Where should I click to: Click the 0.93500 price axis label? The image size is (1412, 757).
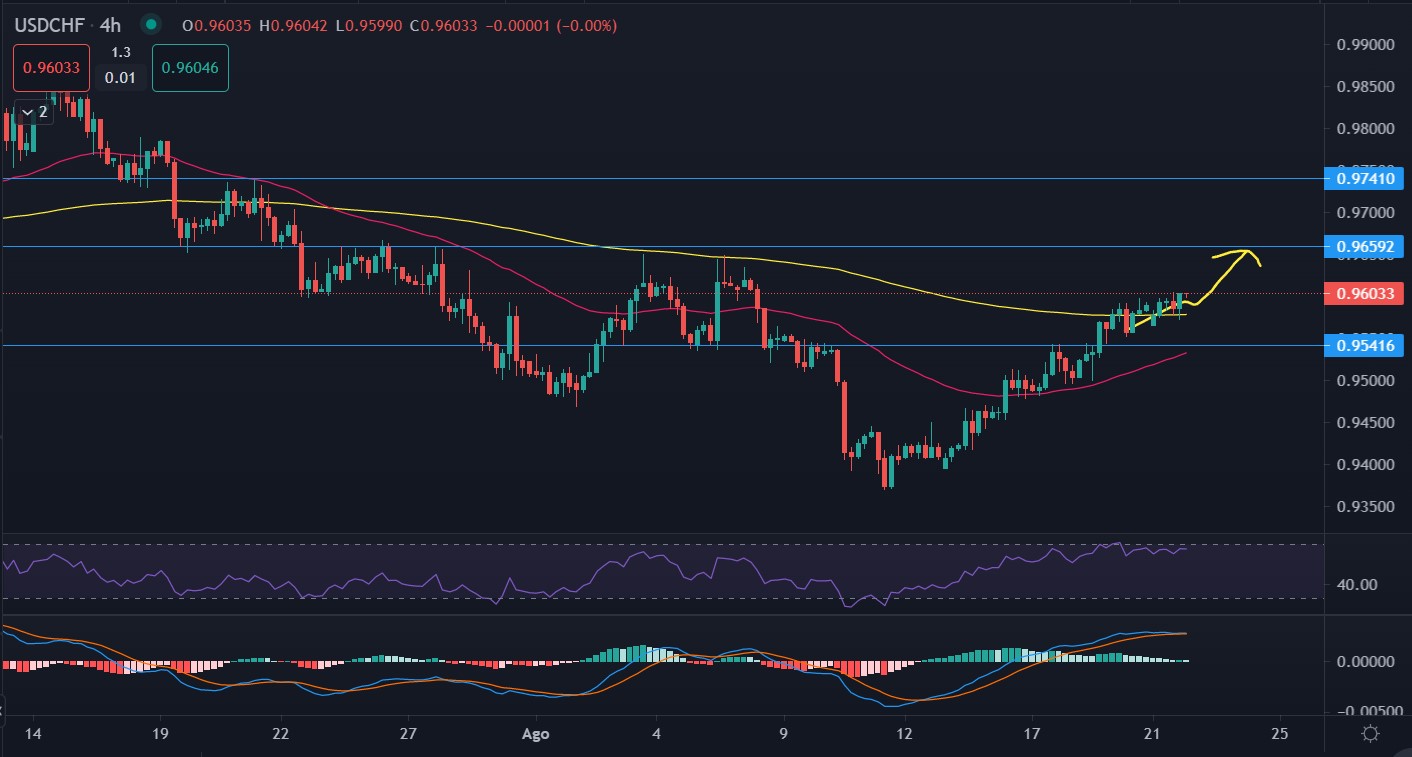click(x=1365, y=506)
